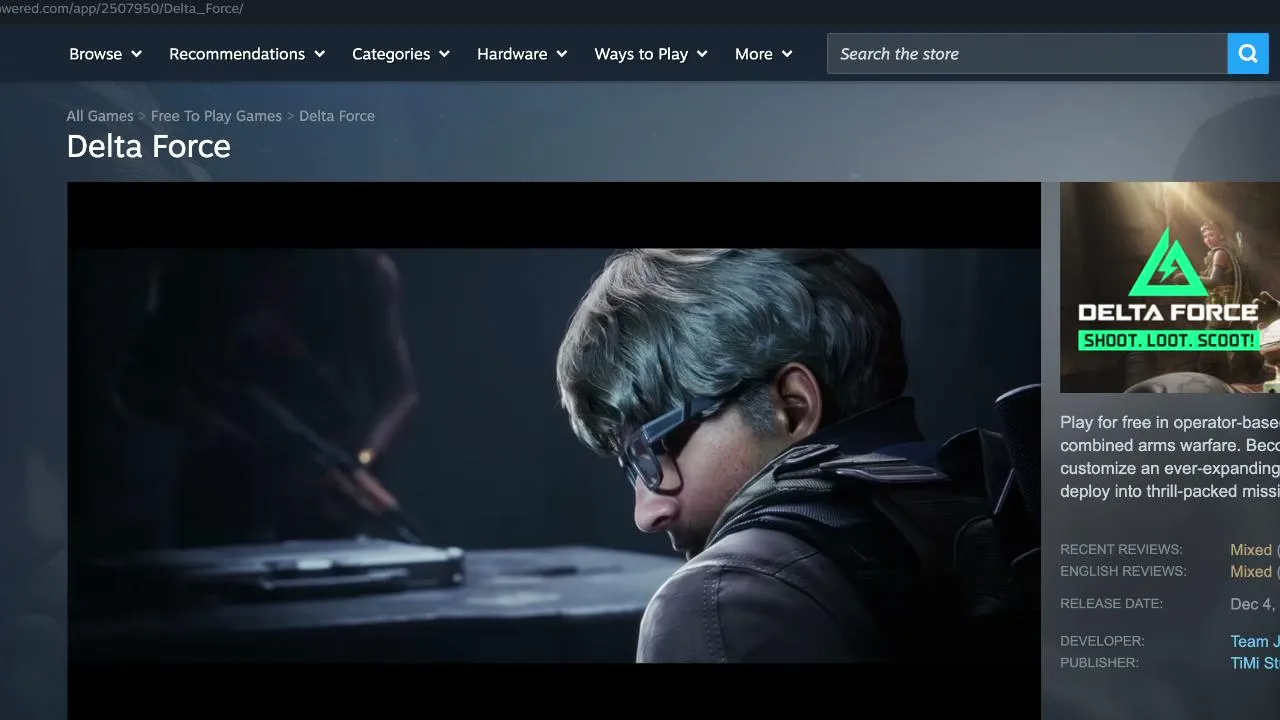Click the Delta Force breadcrumb link
1280x720 pixels.
click(337, 116)
